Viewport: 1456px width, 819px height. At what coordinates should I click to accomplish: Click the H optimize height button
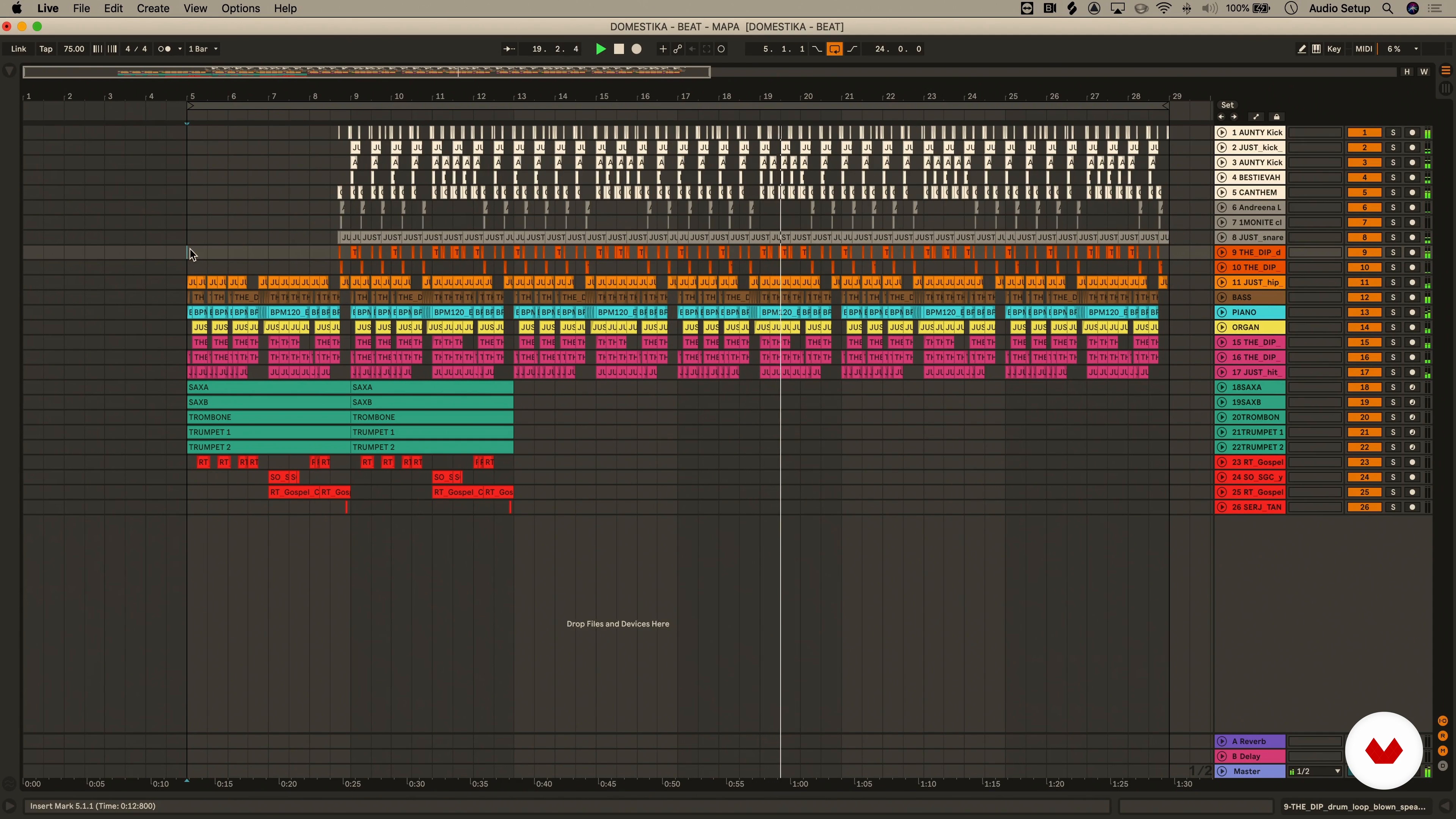[x=1407, y=72]
